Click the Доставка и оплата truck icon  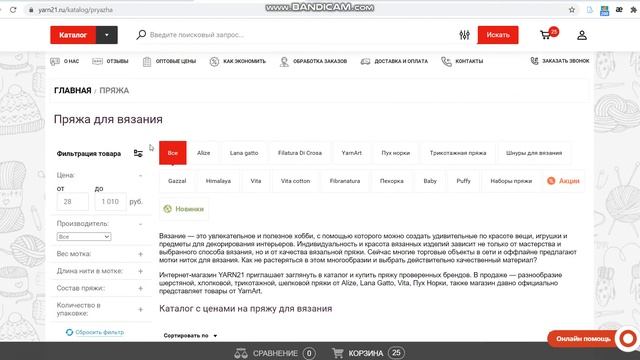(x=365, y=61)
